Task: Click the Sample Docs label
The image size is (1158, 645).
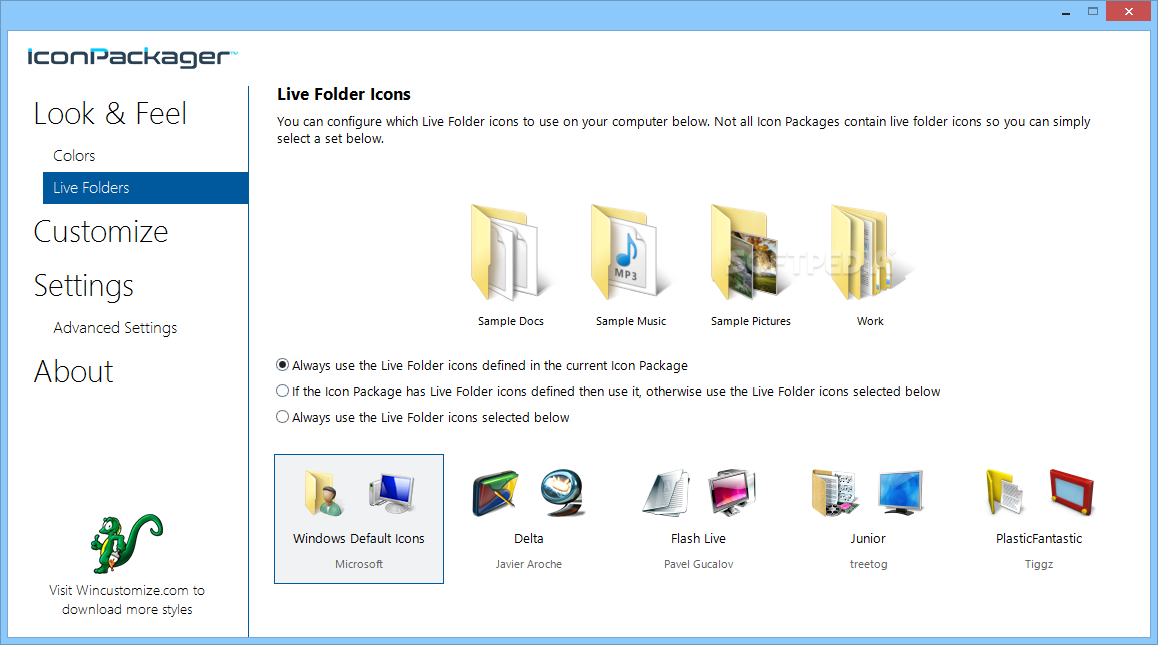Action: 511,321
